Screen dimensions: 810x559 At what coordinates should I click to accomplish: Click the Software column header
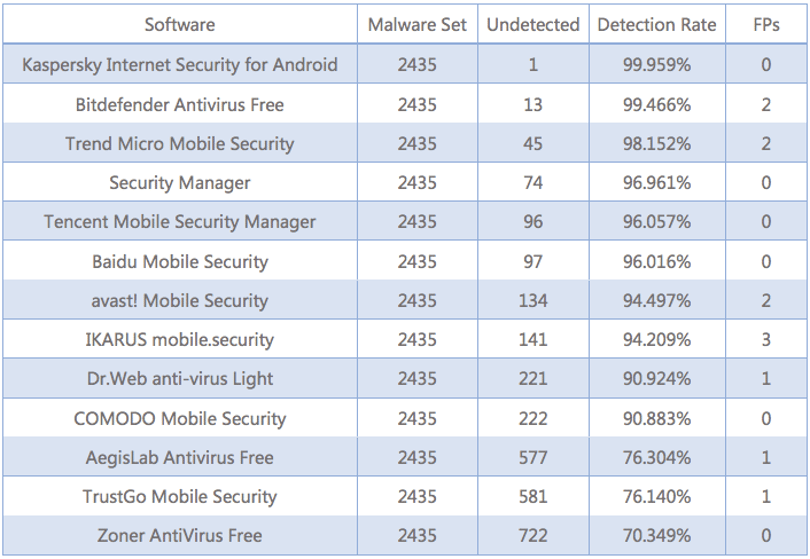pyautogui.click(x=180, y=24)
